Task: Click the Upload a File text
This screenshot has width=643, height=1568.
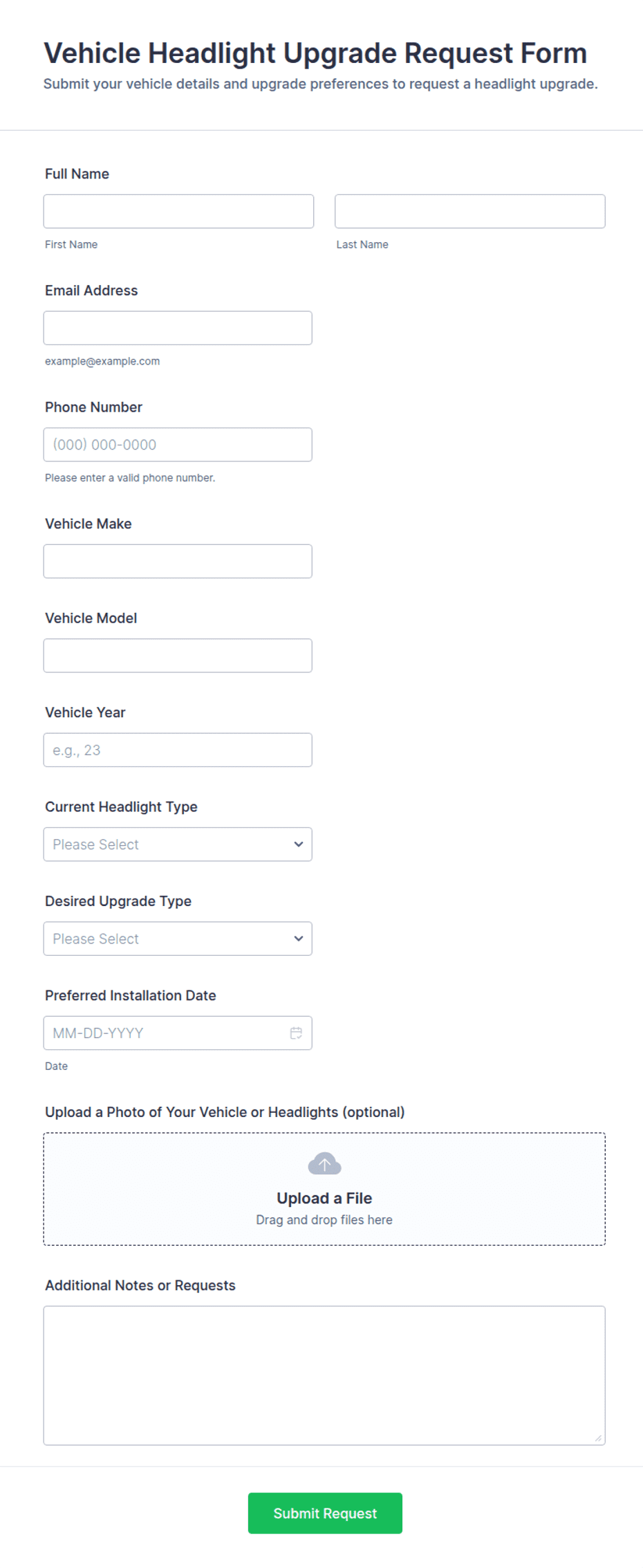Action: tap(324, 1198)
